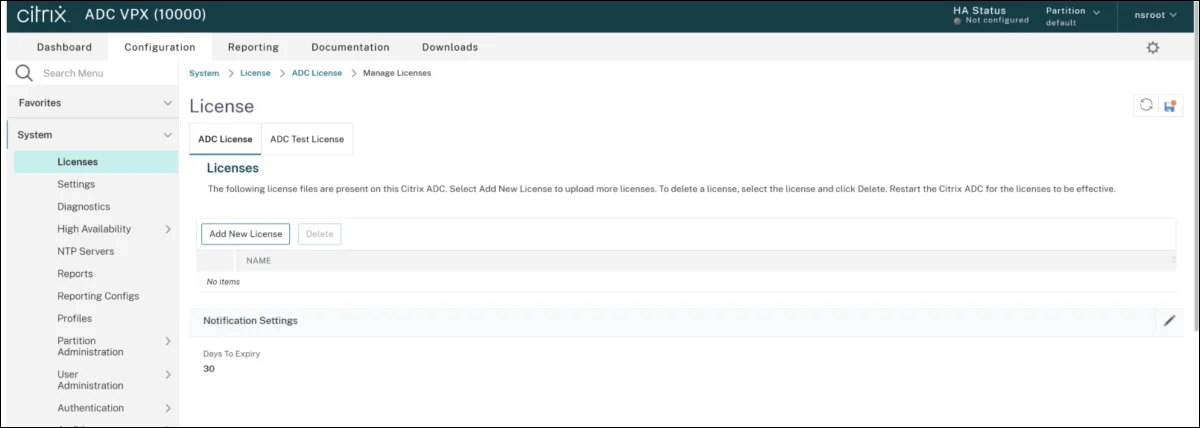Expand Partition Administration submenu

pos(168,341)
